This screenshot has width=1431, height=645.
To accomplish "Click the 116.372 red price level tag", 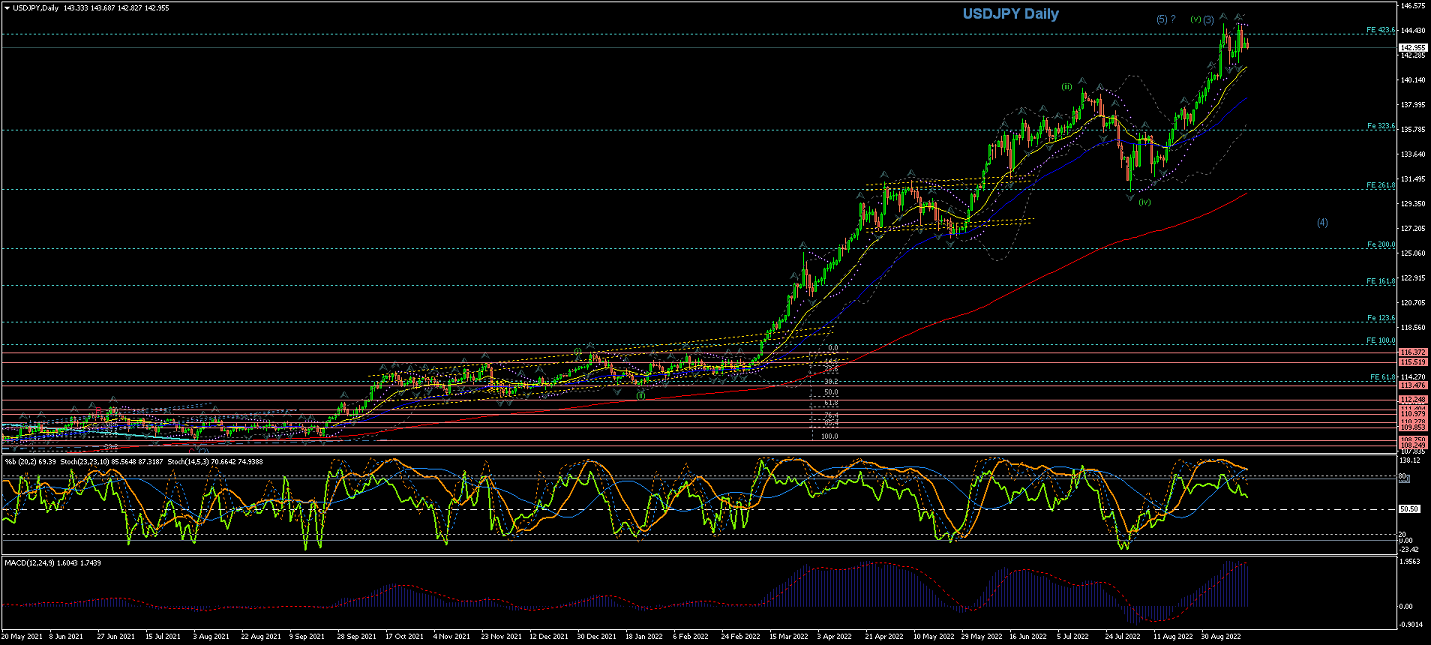I will click(x=1413, y=352).
